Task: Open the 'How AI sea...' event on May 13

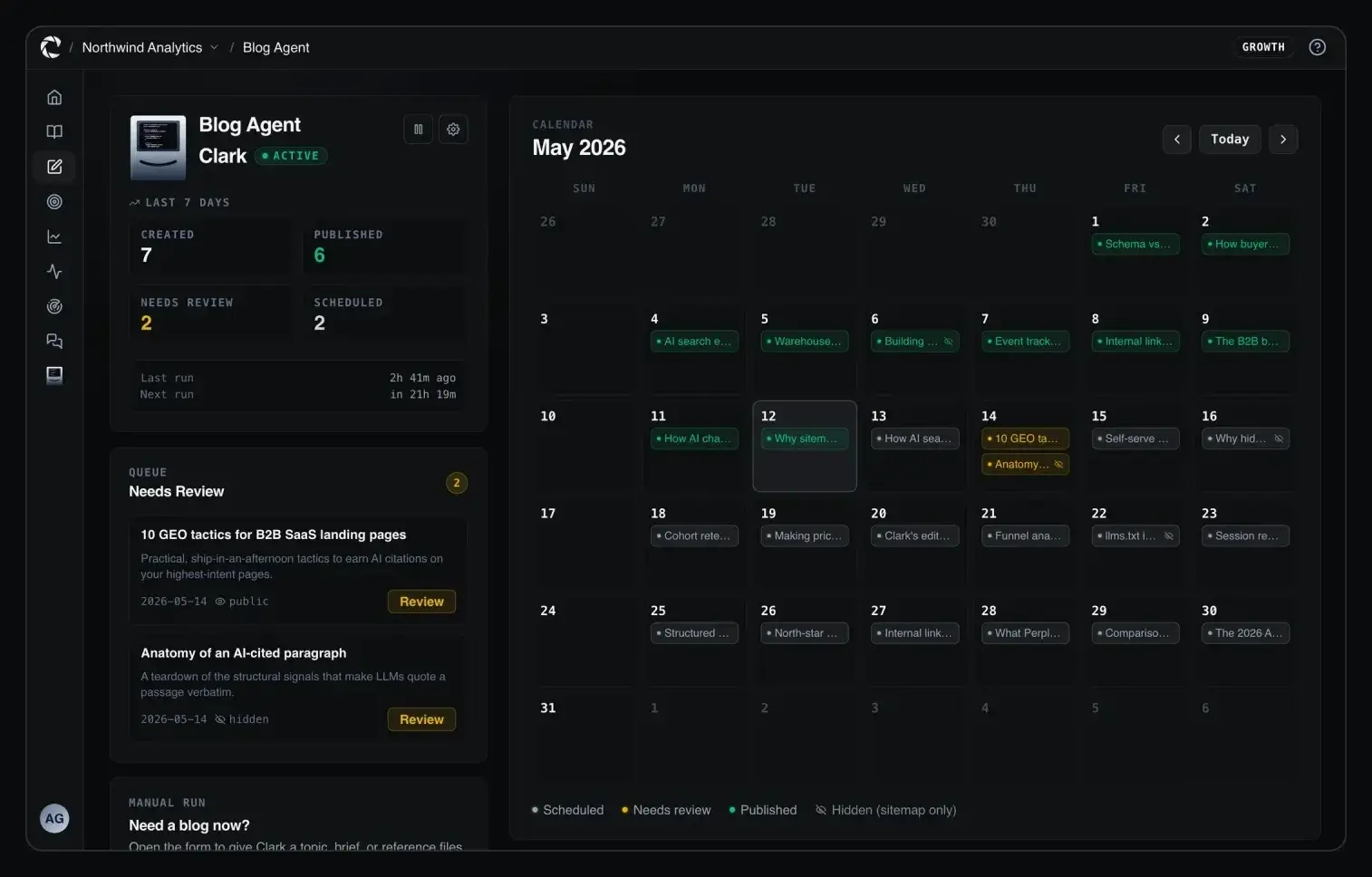Action: (914, 438)
